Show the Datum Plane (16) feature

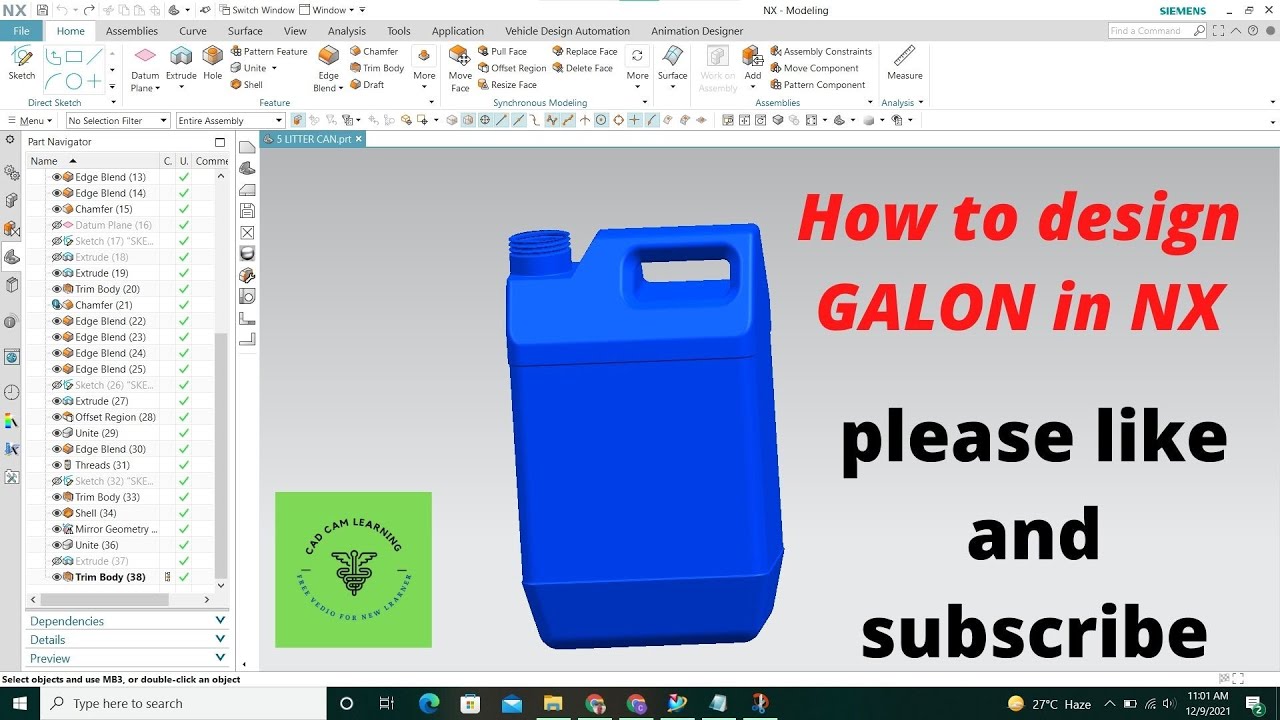pyautogui.click(x=56, y=225)
